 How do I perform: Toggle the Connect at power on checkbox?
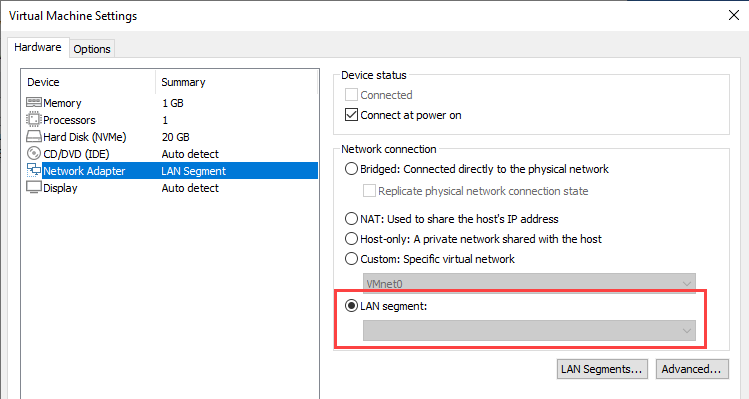[352, 115]
